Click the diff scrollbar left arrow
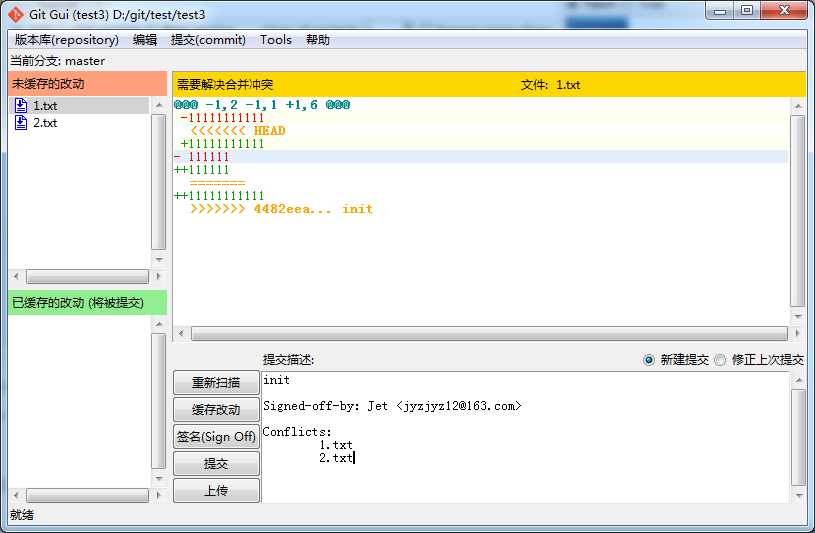Screen dimensions: 815x533 181,333
